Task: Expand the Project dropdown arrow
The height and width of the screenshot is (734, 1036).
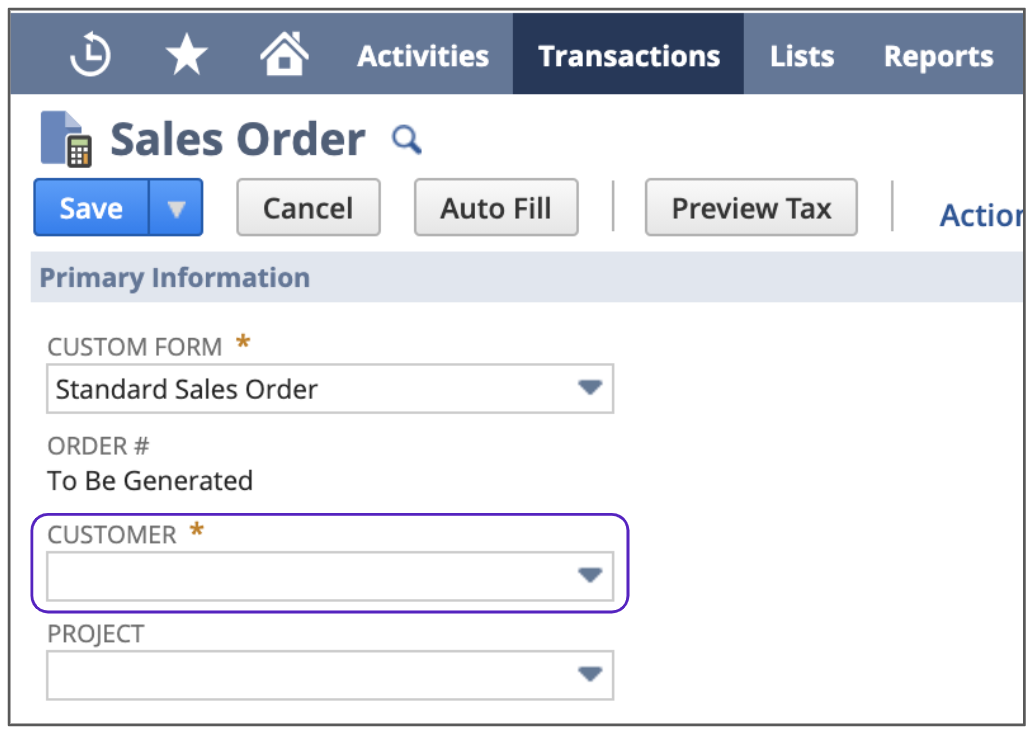Action: coord(590,675)
